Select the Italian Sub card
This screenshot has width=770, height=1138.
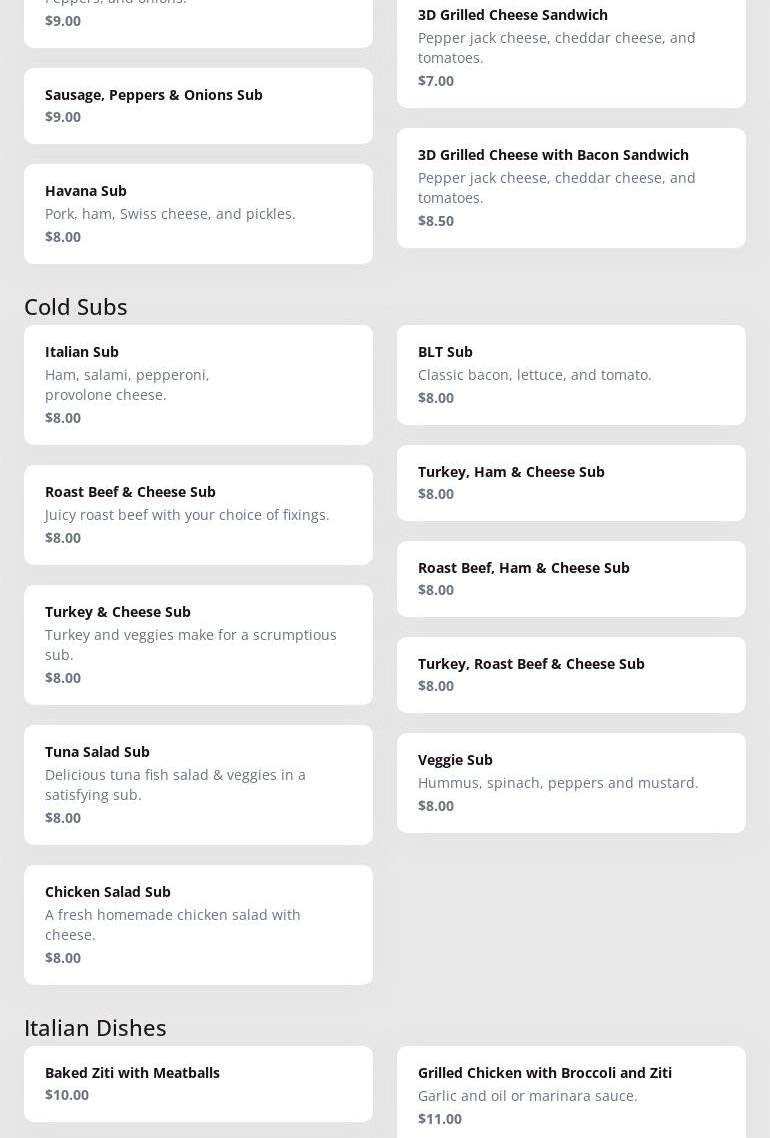198,384
